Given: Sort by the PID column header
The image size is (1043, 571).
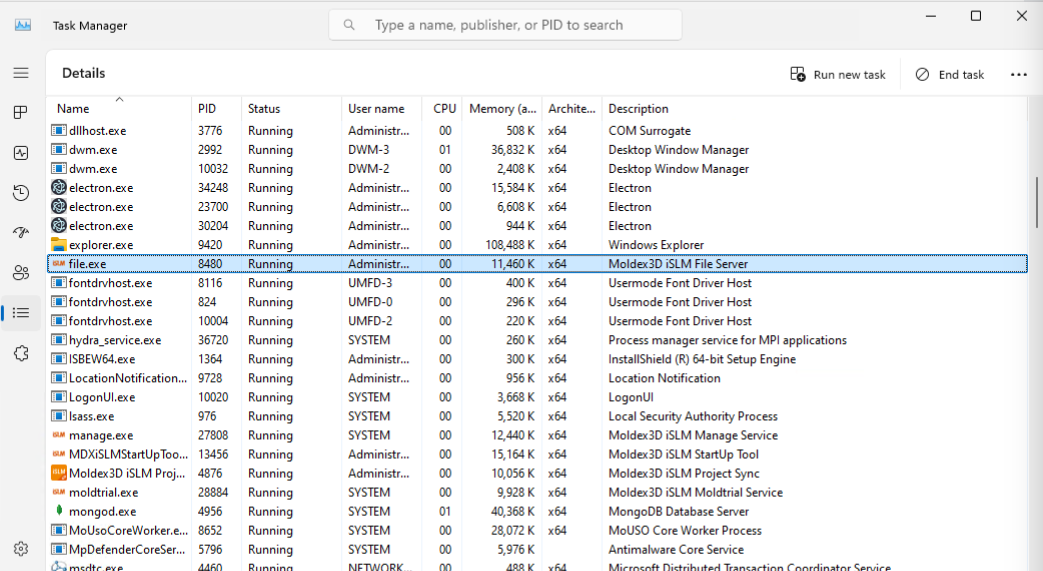Looking at the screenshot, I should coord(216,108).
